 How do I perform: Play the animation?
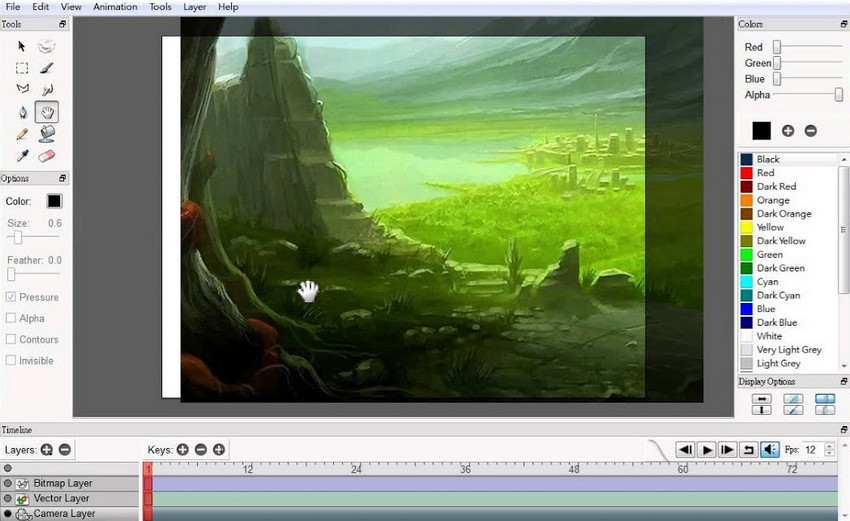tap(707, 449)
